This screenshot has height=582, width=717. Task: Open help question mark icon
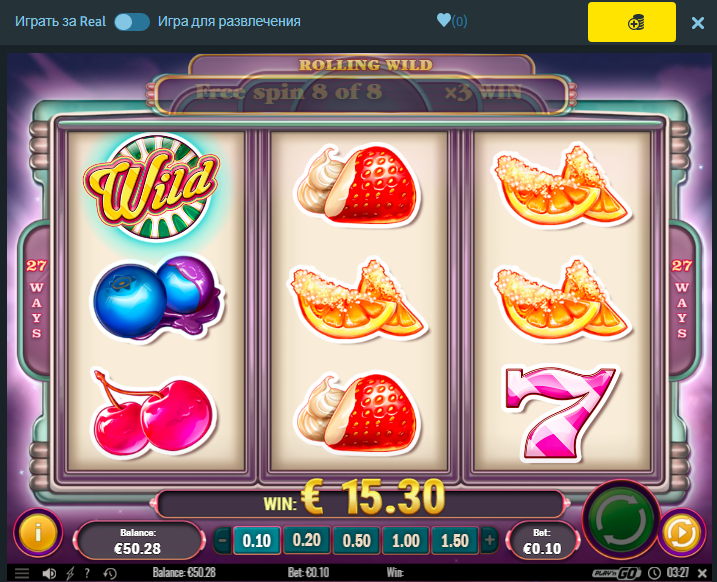click(87, 573)
